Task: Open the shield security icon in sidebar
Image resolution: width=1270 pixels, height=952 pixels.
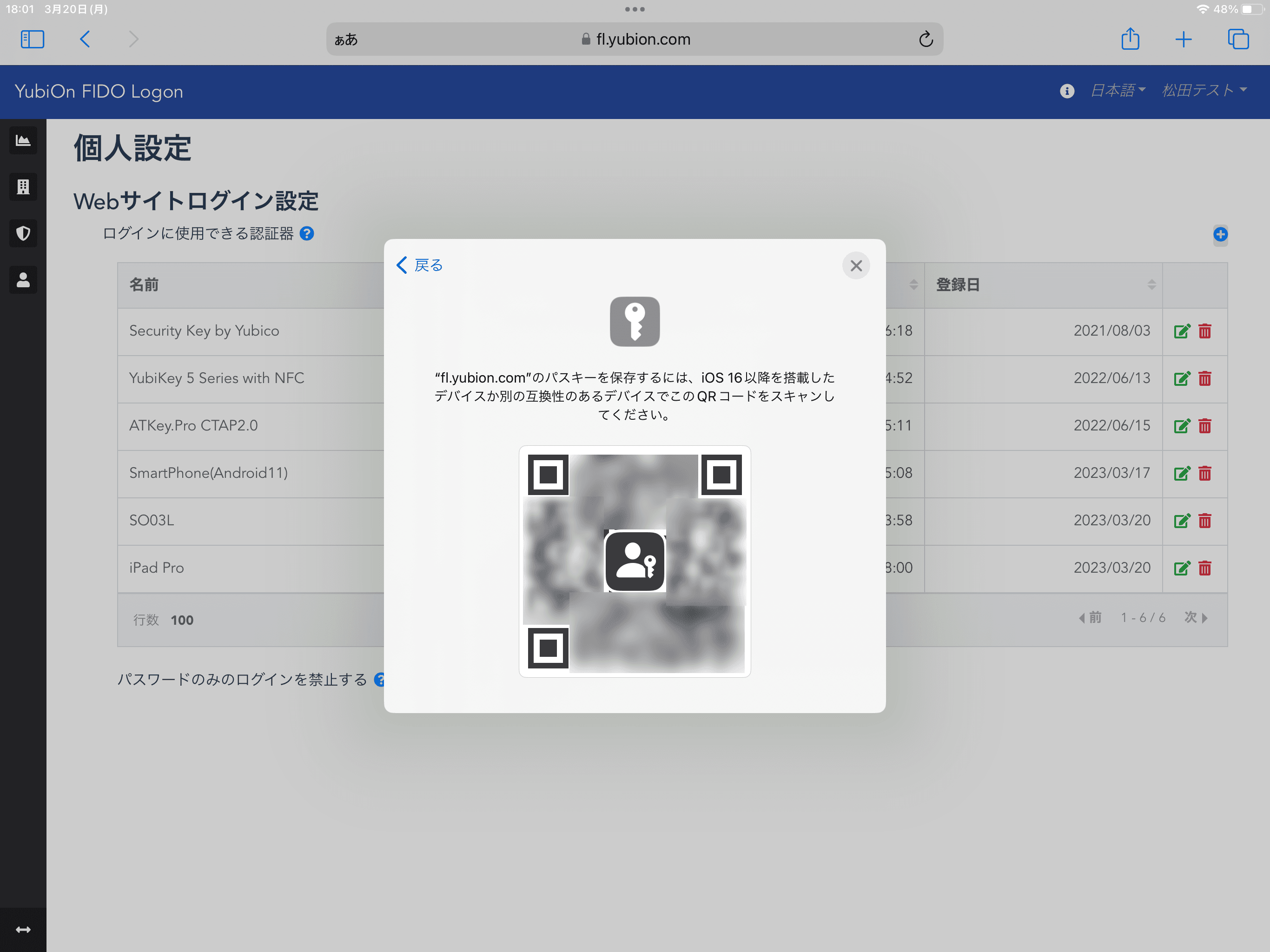Action: pyautogui.click(x=23, y=233)
